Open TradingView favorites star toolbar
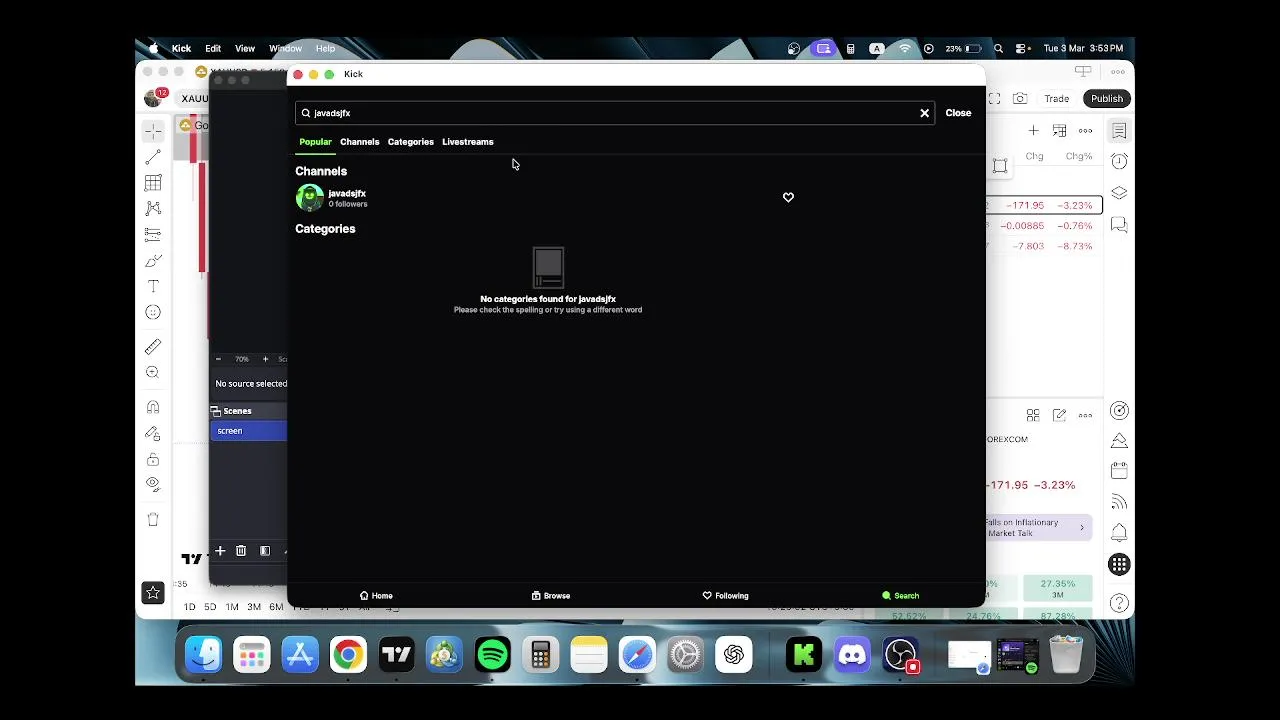 coord(153,593)
